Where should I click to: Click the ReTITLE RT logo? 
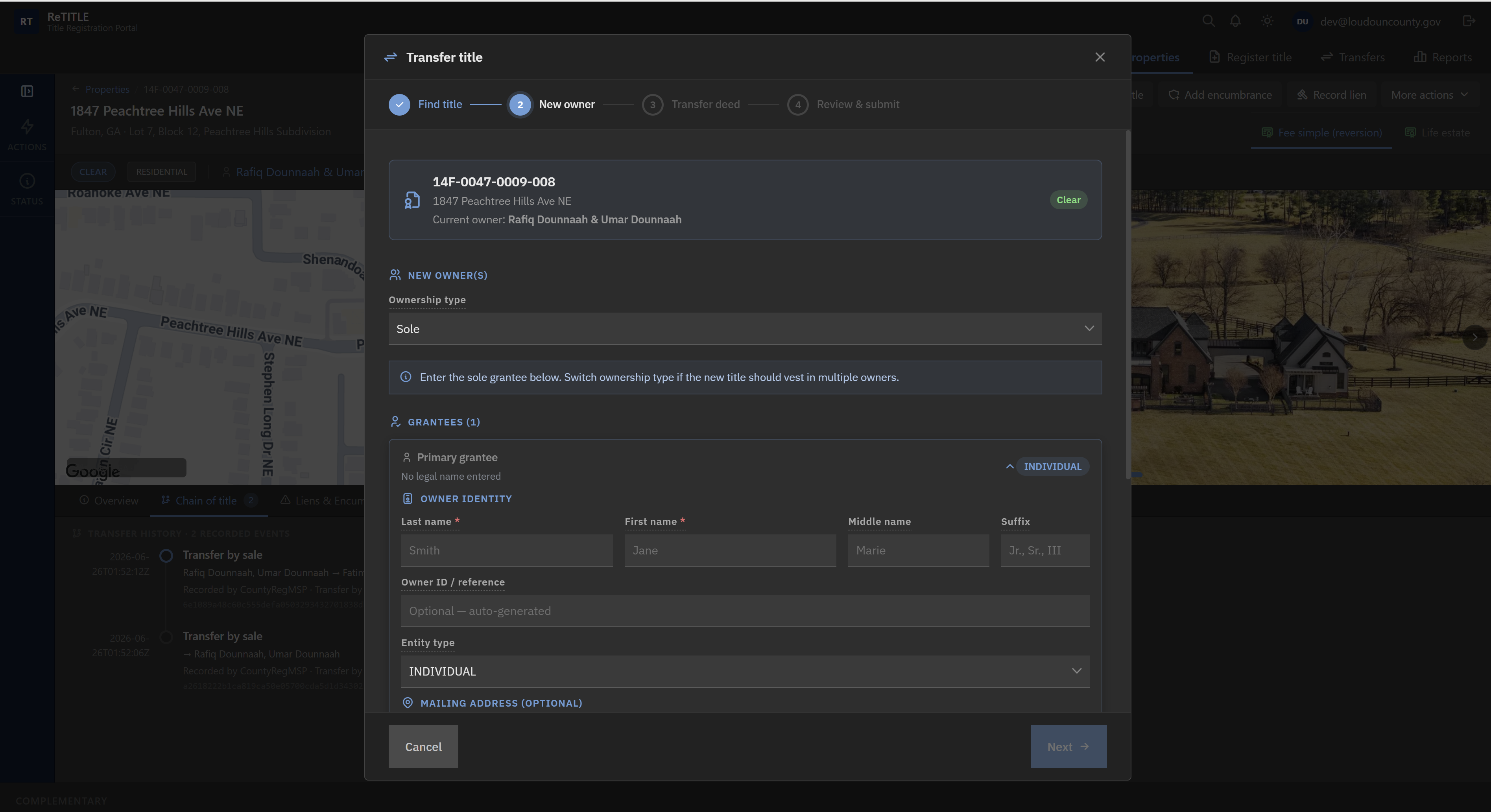tap(26, 21)
